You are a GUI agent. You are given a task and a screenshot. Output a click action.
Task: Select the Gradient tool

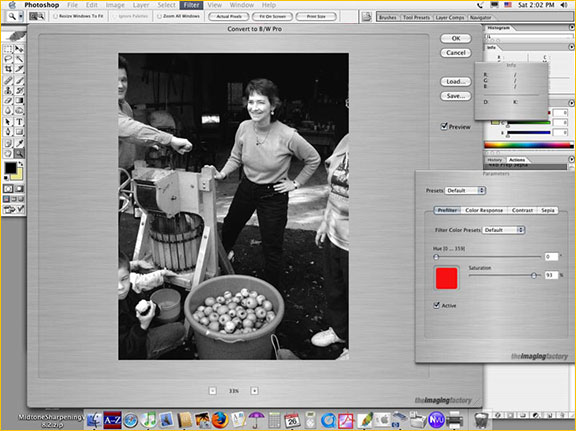tap(19, 100)
